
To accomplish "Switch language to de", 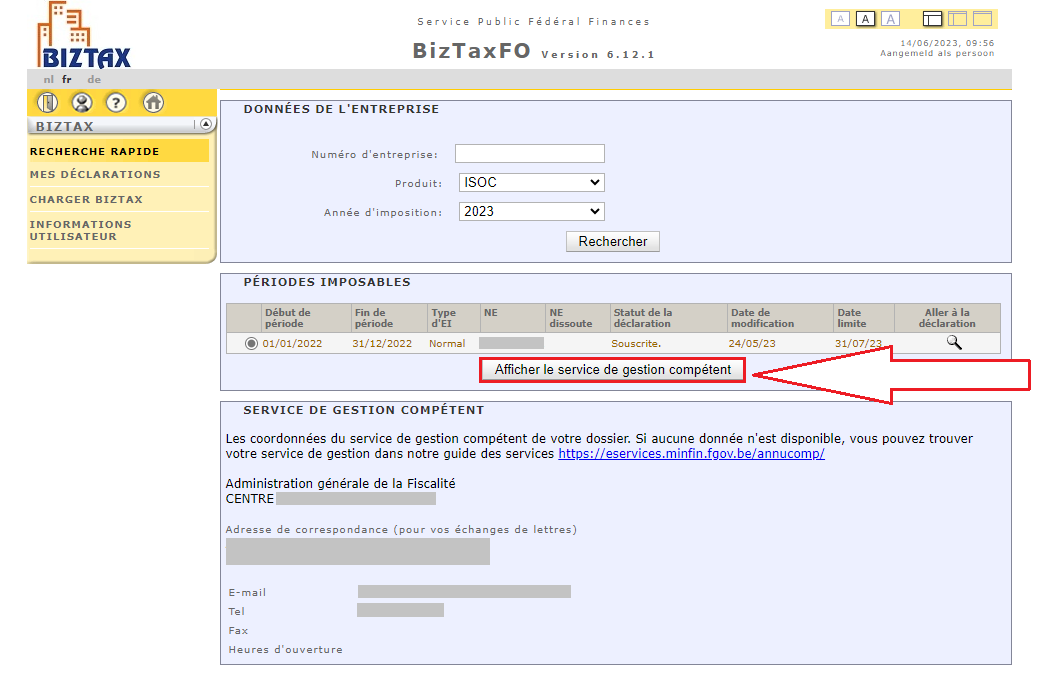I will tap(94, 79).
